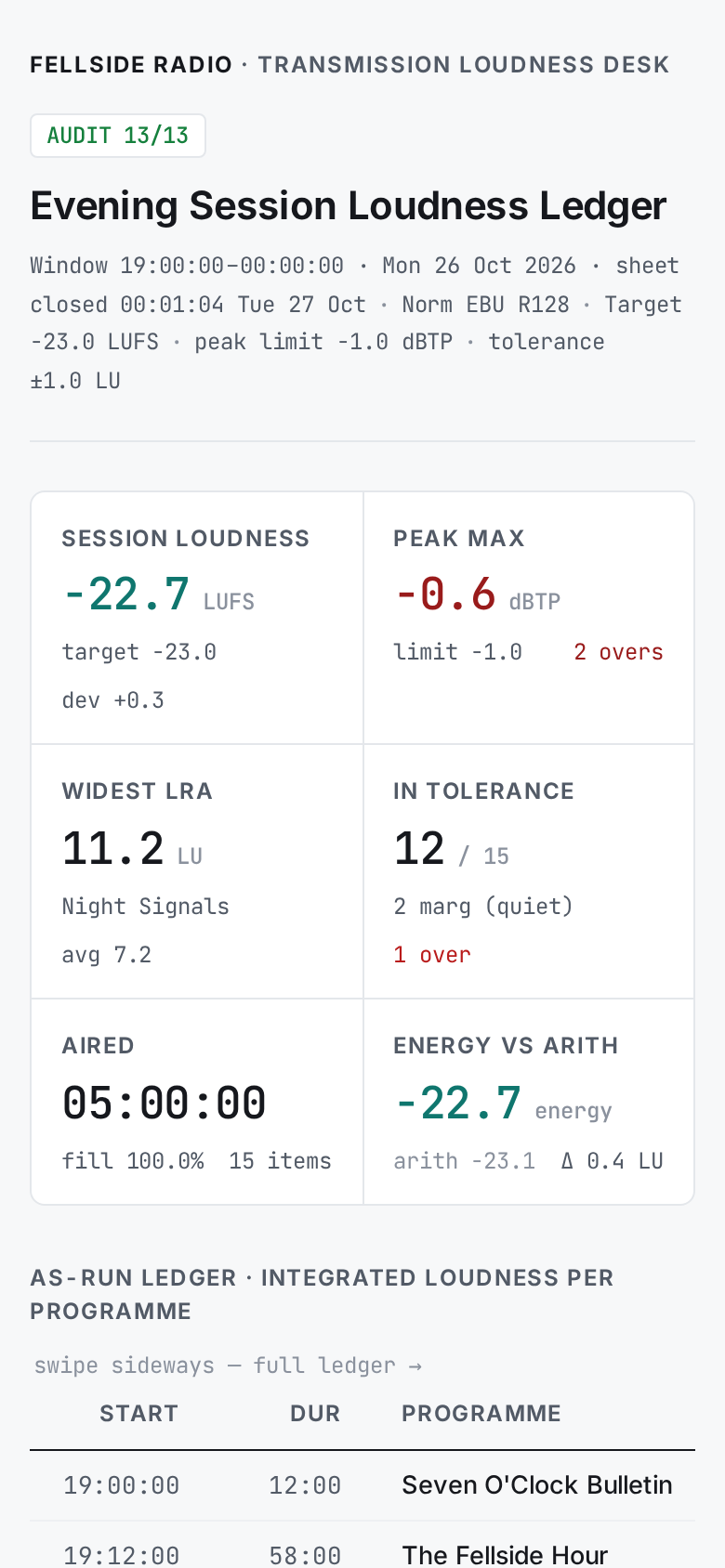Click the aired duration 05:00:00
725x1568 pixels.
[165, 1104]
